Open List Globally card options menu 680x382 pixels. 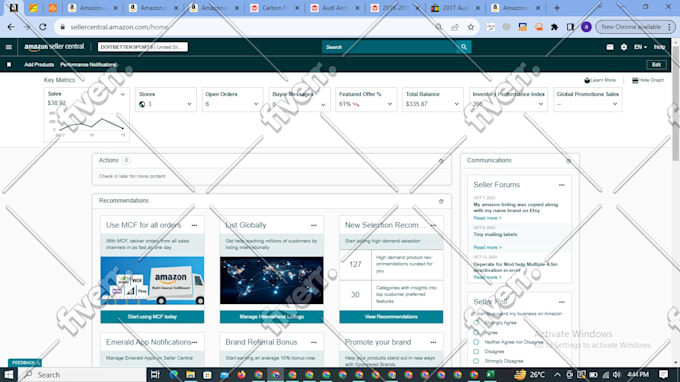click(x=314, y=225)
